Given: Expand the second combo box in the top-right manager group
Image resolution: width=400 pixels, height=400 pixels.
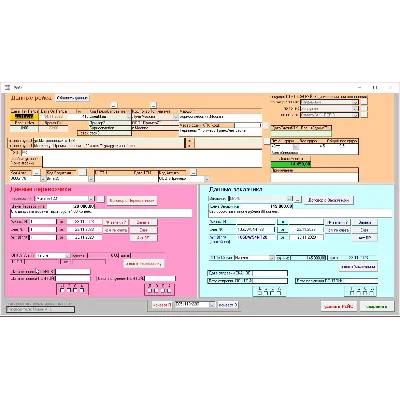Looking at the screenshot, I should [x=355, y=109].
